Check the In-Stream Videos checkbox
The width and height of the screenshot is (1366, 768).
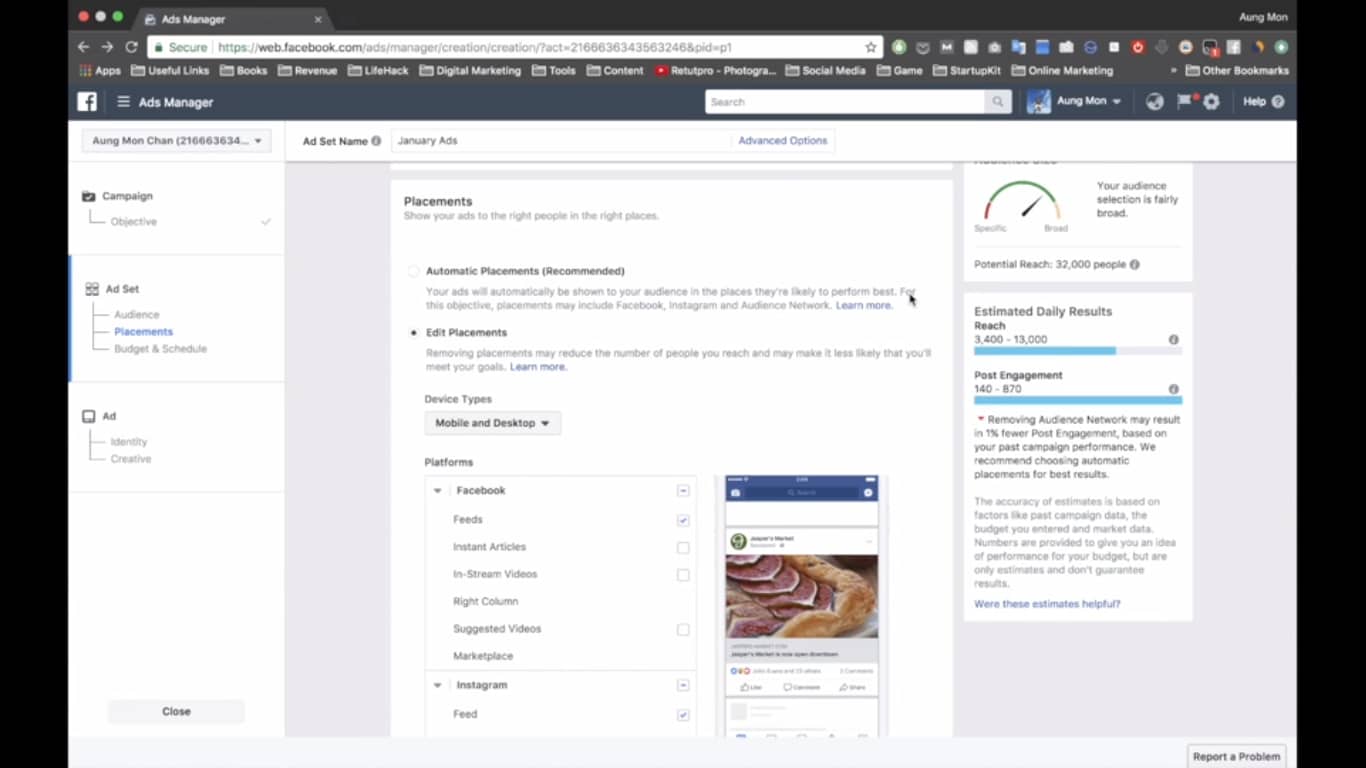683,575
